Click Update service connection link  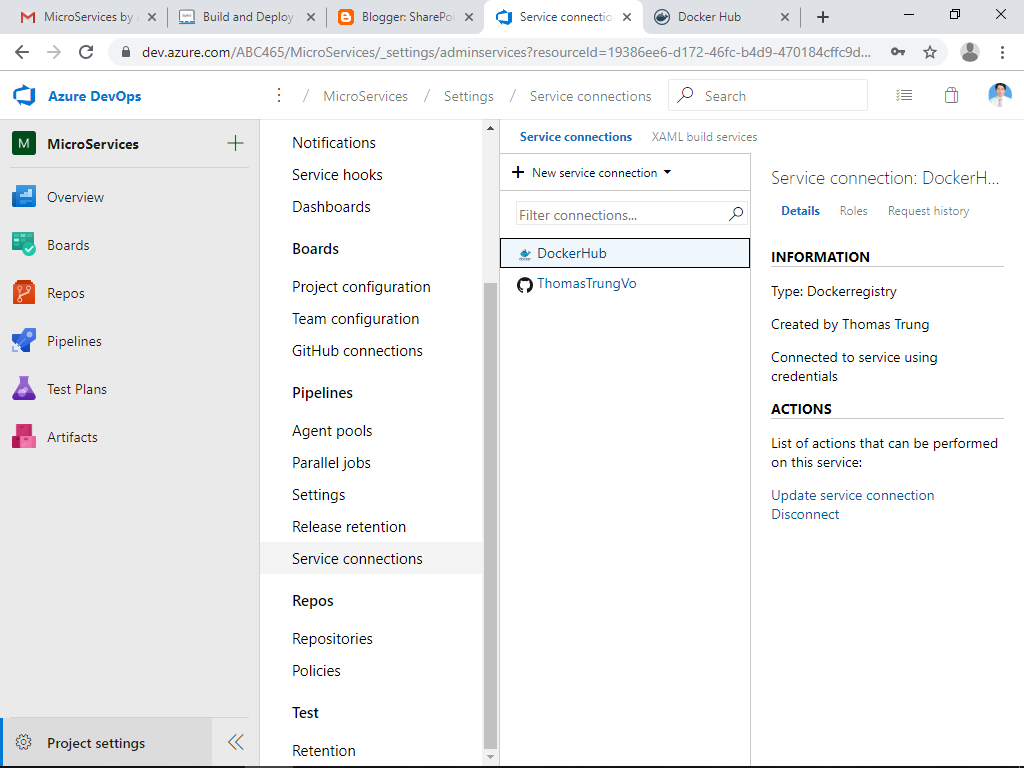(x=852, y=495)
